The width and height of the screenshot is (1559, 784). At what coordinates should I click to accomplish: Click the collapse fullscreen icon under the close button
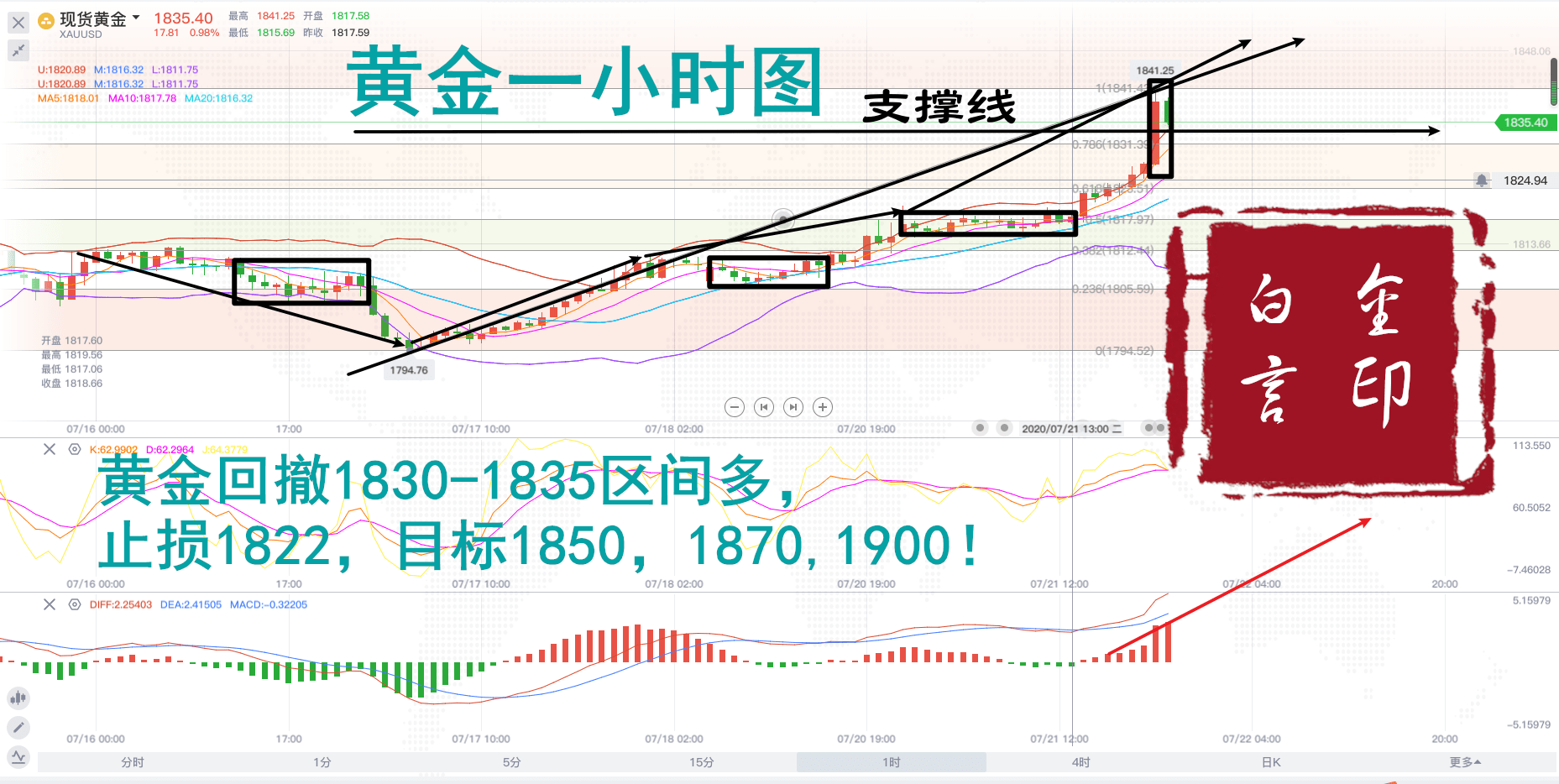tap(18, 51)
